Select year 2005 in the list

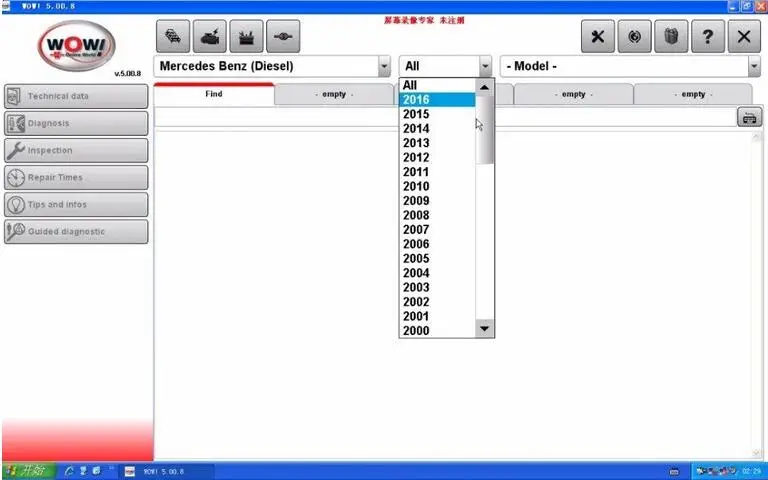tap(437, 259)
